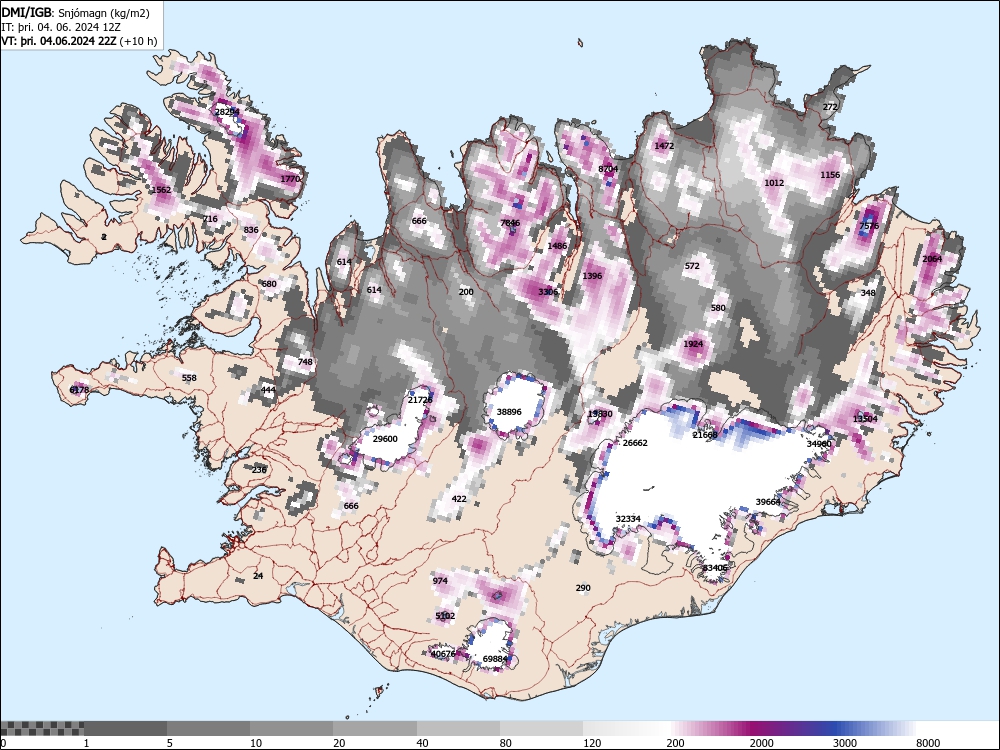Click the snow value 716

coord(210,219)
